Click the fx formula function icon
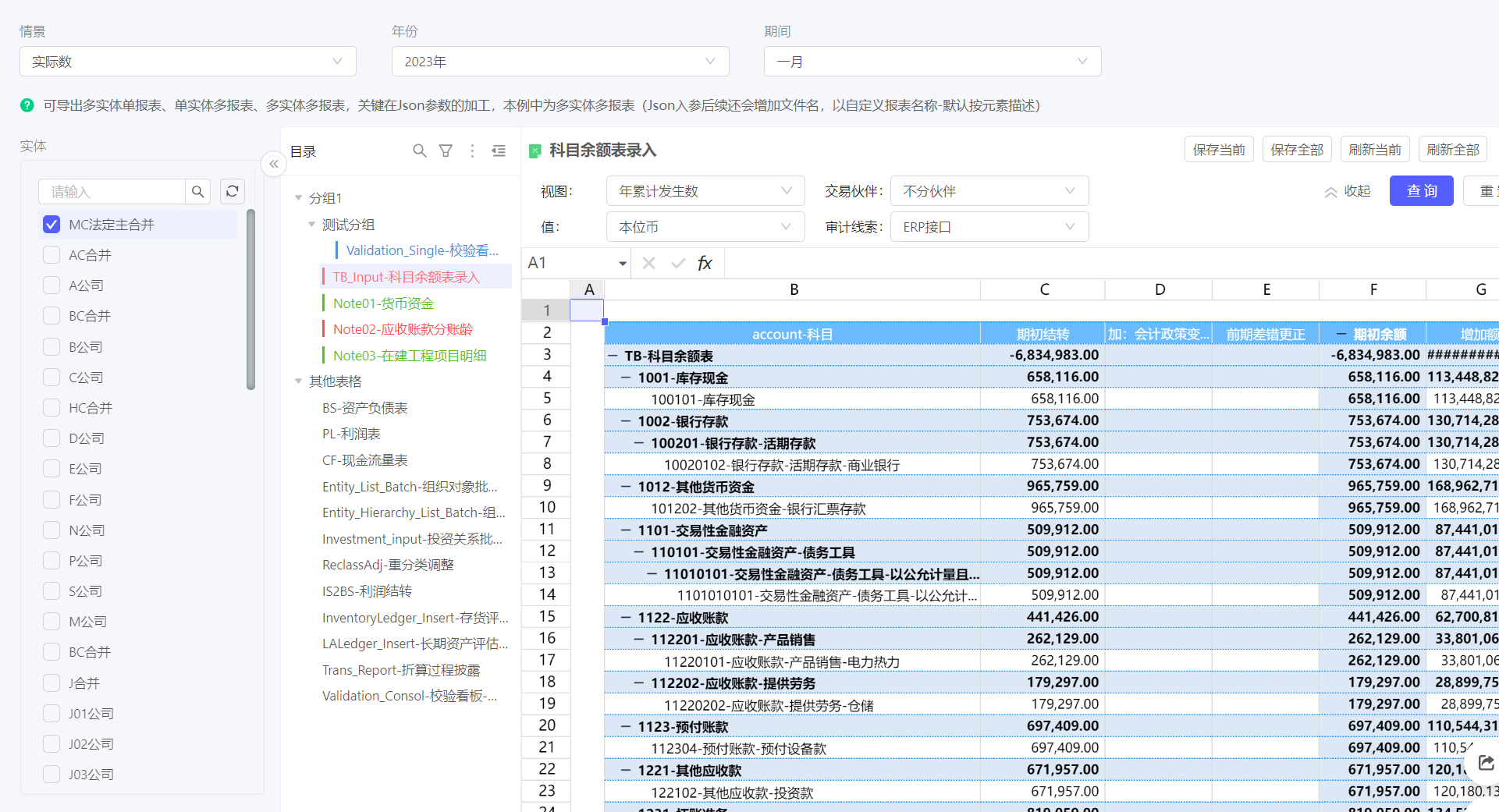Image resolution: width=1499 pixels, height=812 pixels. [x=705, y=264]
